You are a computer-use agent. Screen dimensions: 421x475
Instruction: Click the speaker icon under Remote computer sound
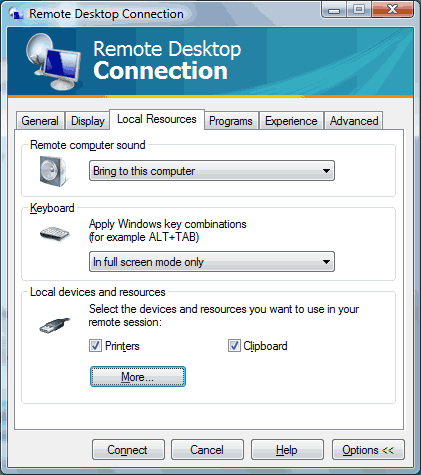(53, 171)
